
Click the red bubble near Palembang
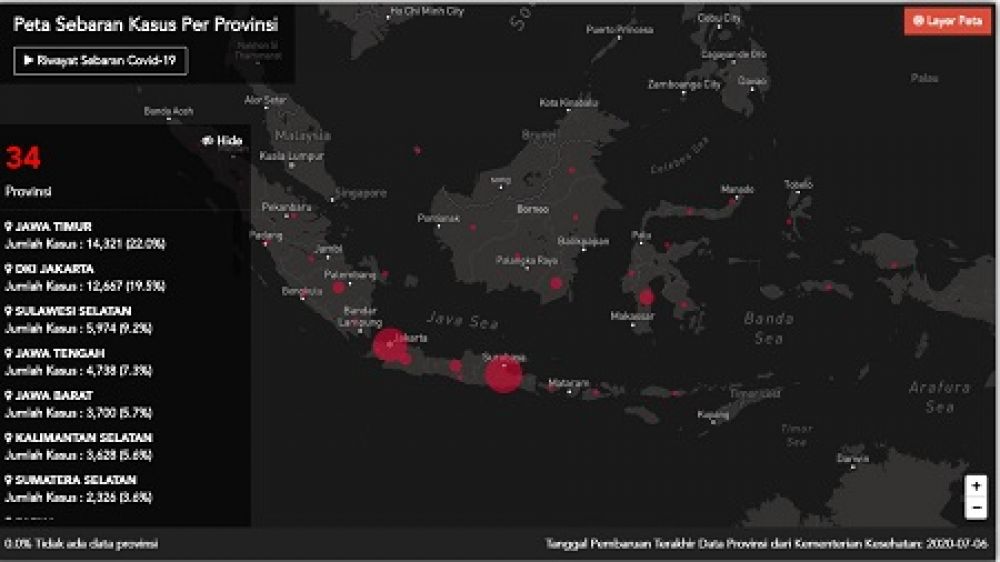338,287
